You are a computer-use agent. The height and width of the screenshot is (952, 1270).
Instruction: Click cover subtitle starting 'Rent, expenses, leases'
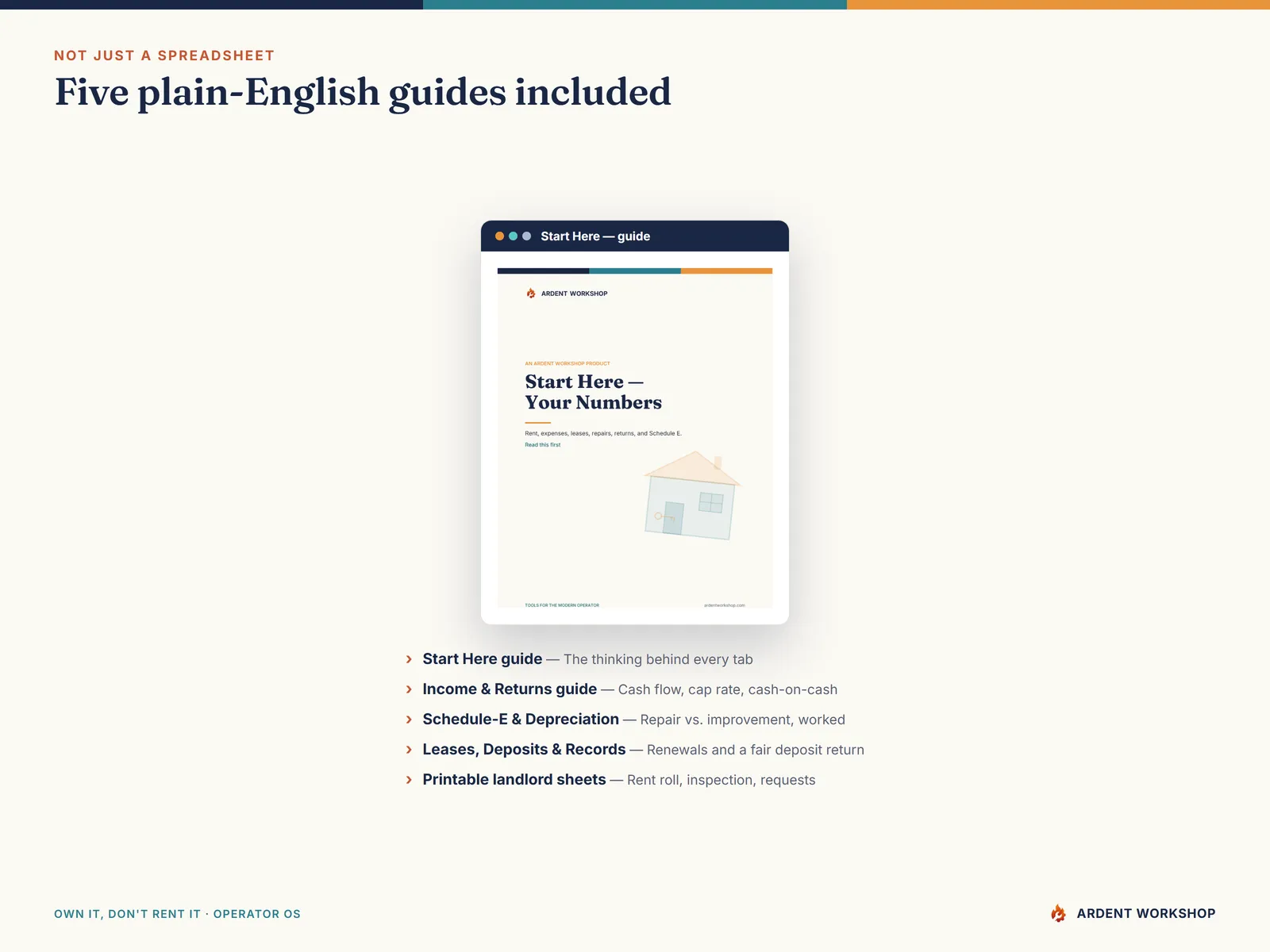tap(603, 434)
